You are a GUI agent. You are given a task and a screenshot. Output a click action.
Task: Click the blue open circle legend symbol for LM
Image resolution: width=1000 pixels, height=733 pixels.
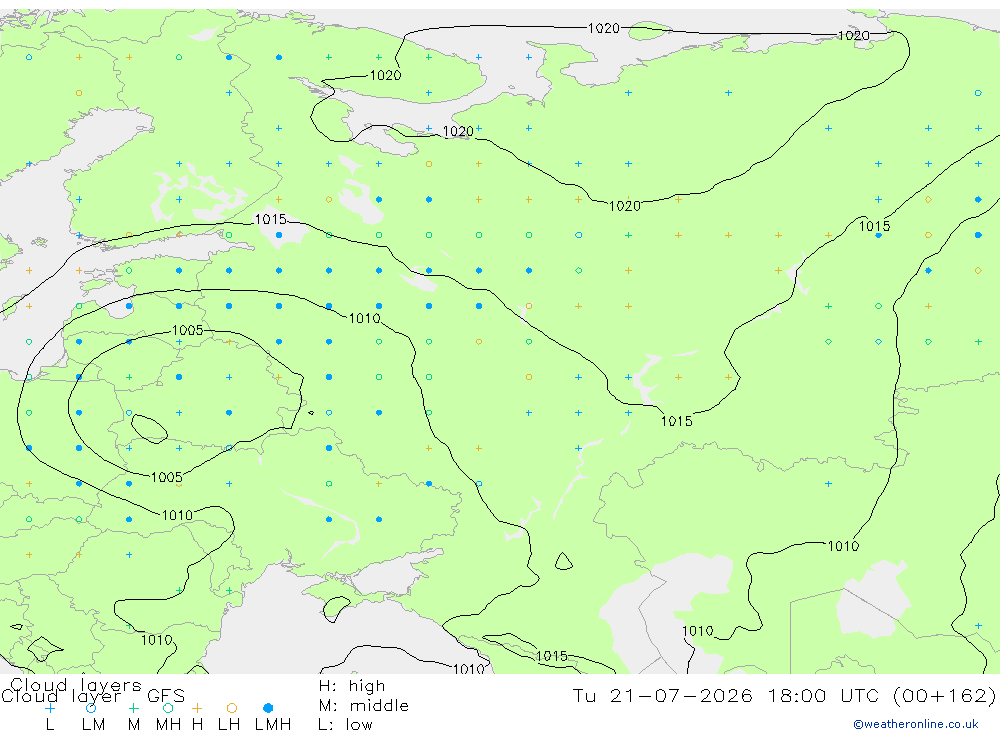click(x=91, y=708)
